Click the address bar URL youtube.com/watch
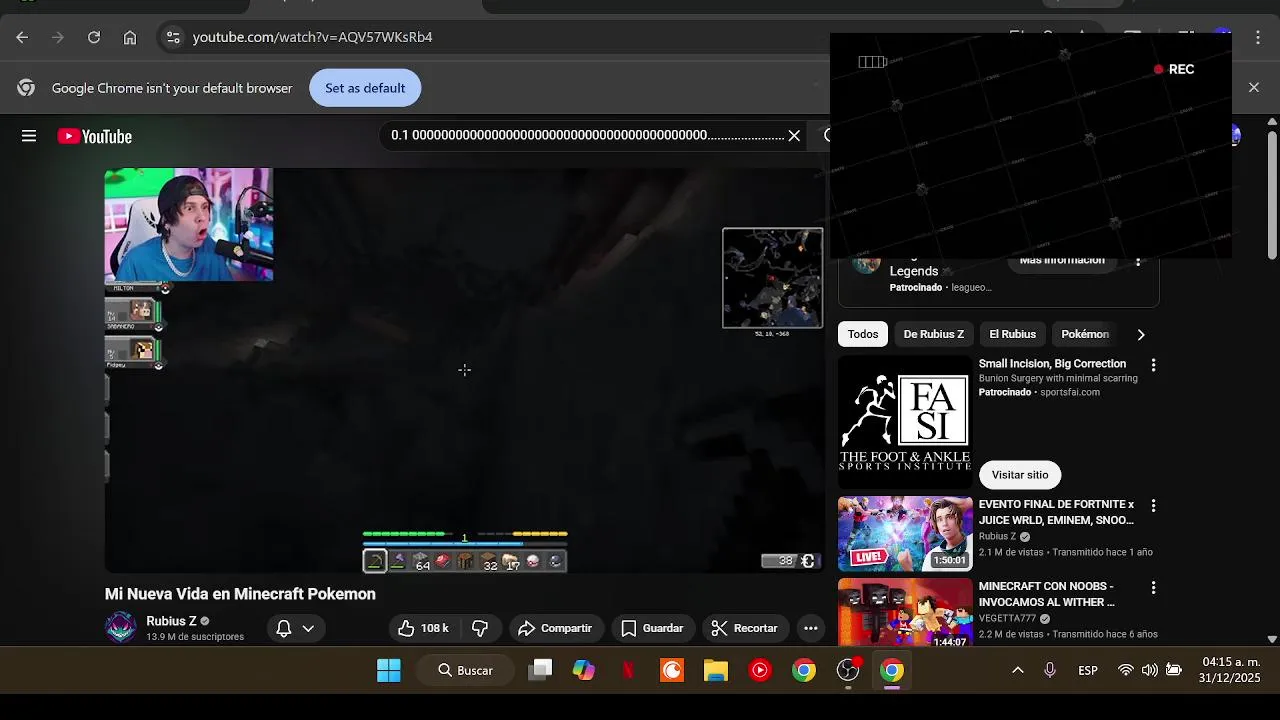Image resolution: width=1280 pixels, height=720 pixels. point(312,37)
